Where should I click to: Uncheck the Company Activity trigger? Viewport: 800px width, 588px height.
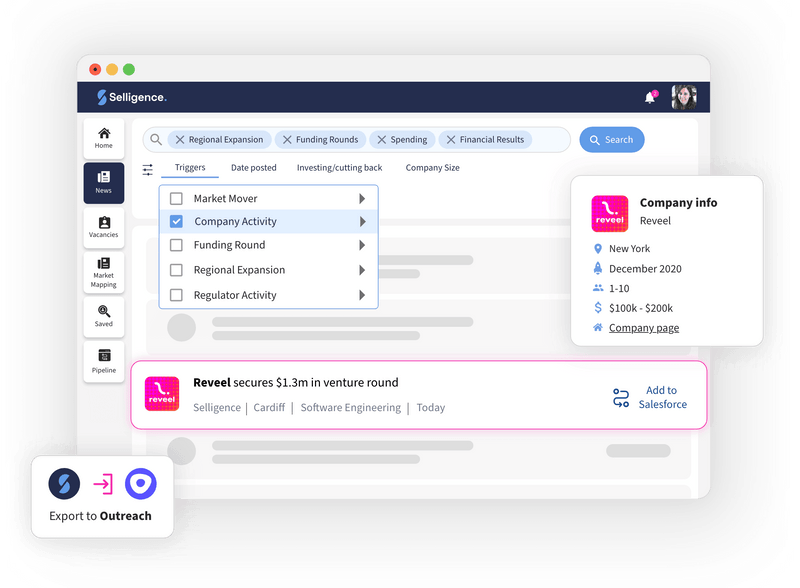pyautogui.click(x=178, y=221)
